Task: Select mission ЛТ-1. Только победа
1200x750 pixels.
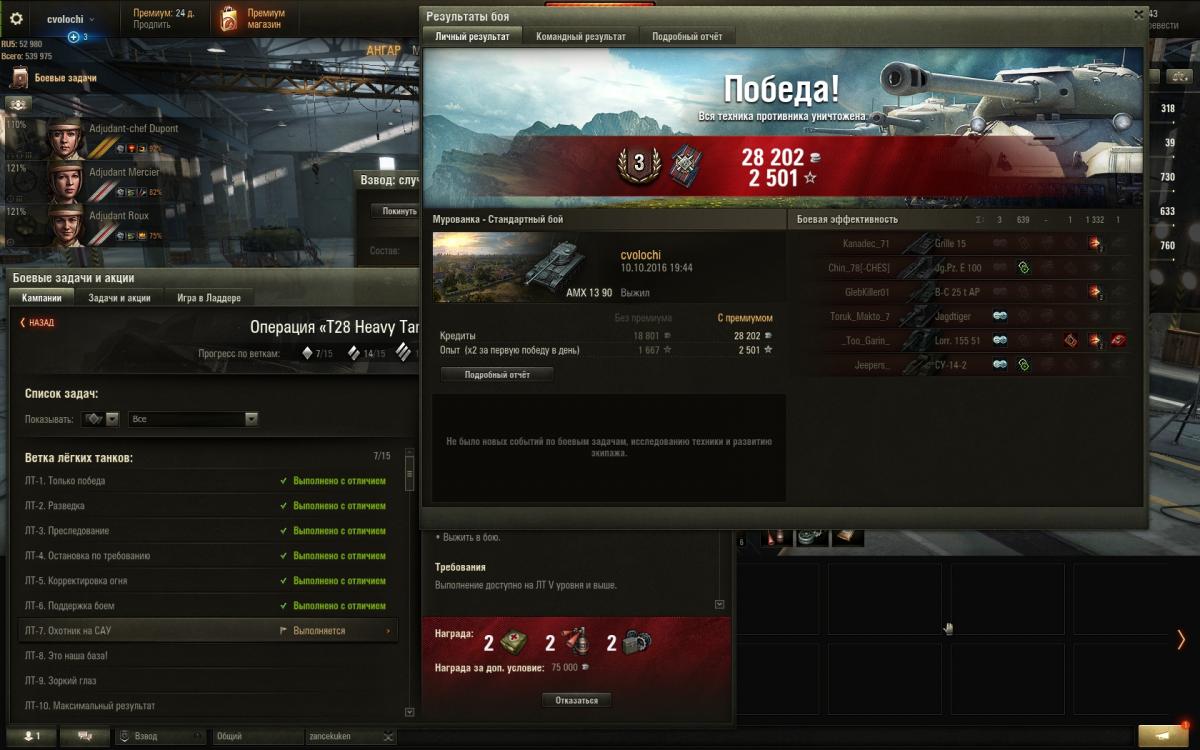Action: [208, 481]
